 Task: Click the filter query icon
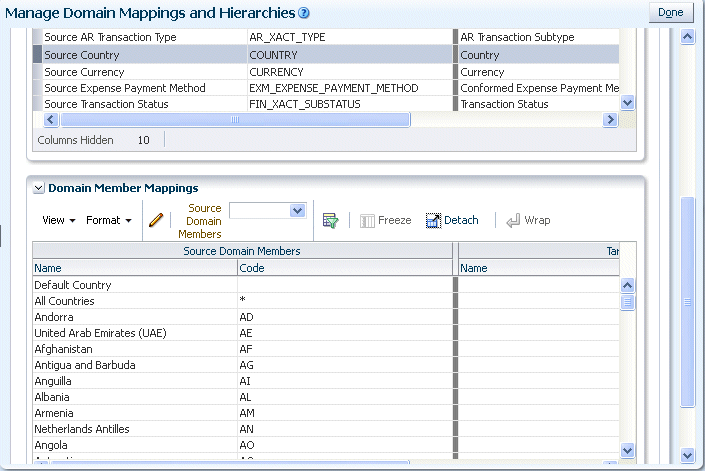point(330,221)
